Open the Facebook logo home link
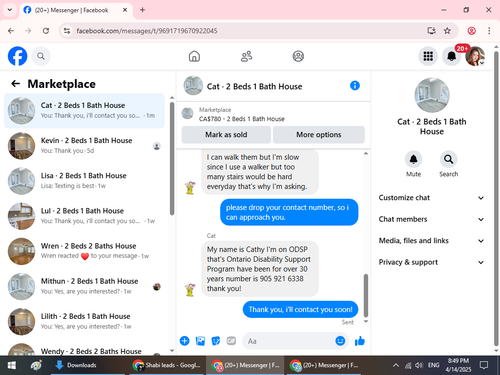 click(17, 56)
